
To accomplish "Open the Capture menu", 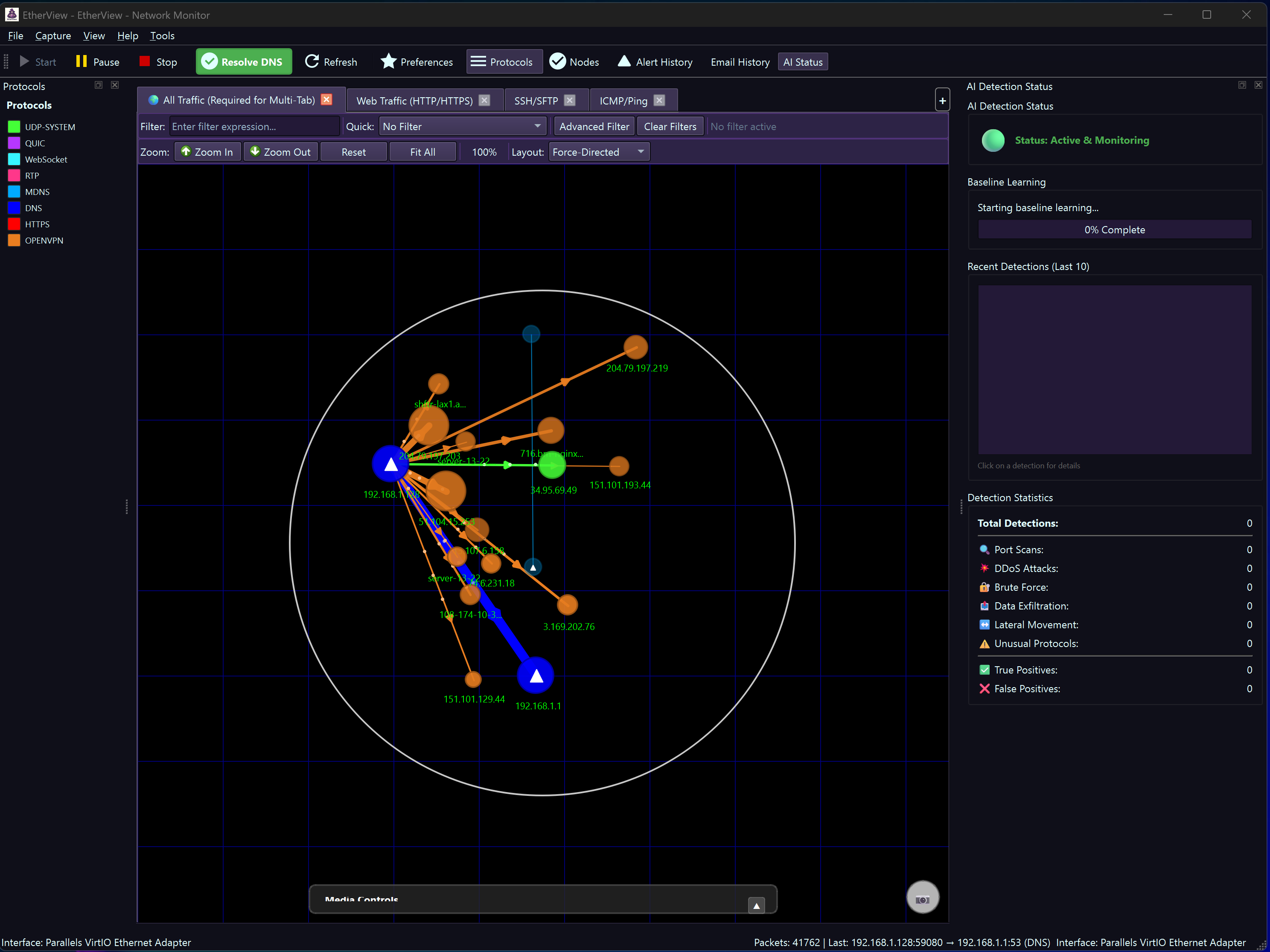I will click(53, 35).
